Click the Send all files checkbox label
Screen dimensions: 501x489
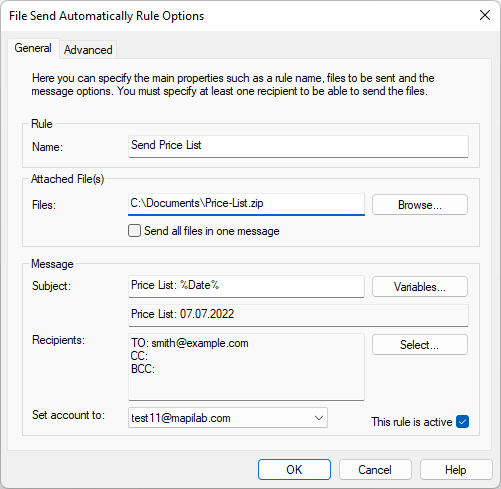coord(212,231)
